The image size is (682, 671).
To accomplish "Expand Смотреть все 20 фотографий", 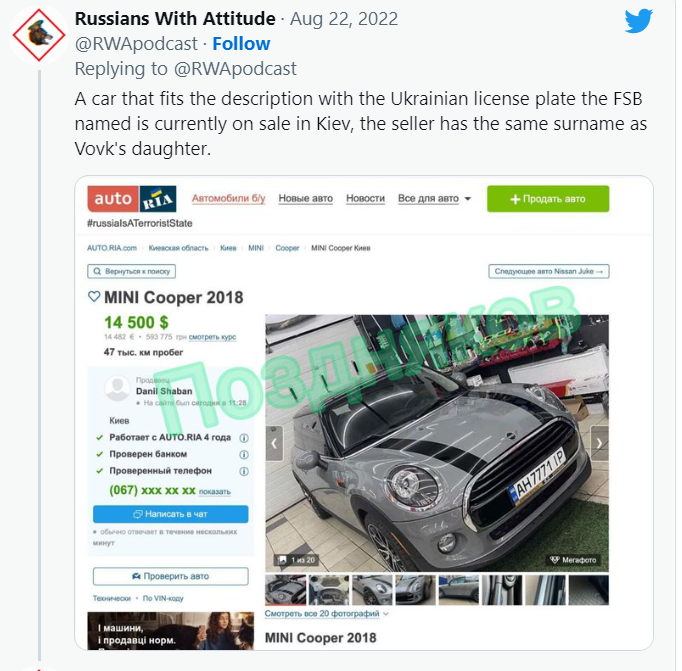I will [x=326, y=613].
